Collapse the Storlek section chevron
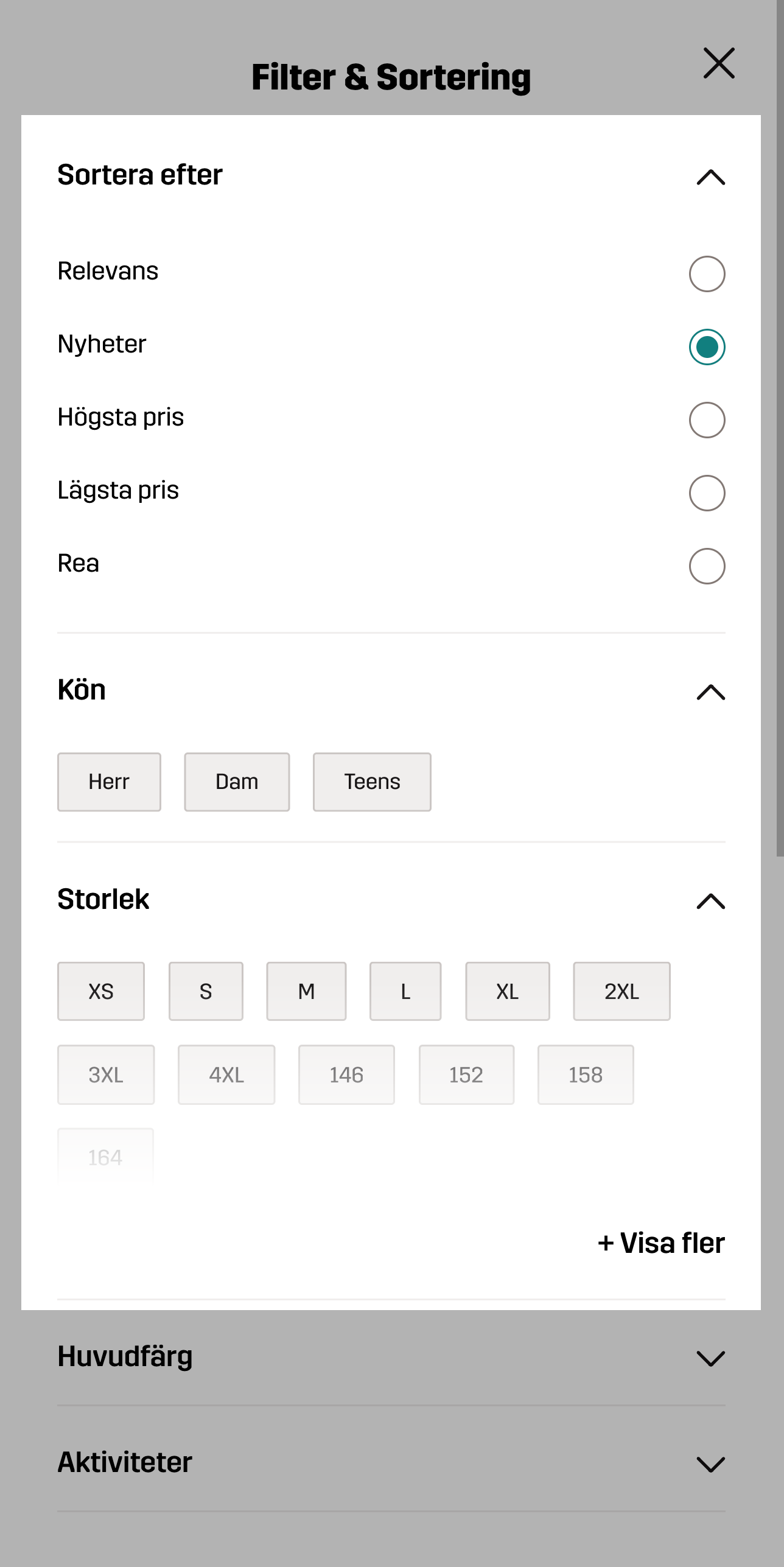This screenshot has width=784, height=1567. click(x=710, y=902)
